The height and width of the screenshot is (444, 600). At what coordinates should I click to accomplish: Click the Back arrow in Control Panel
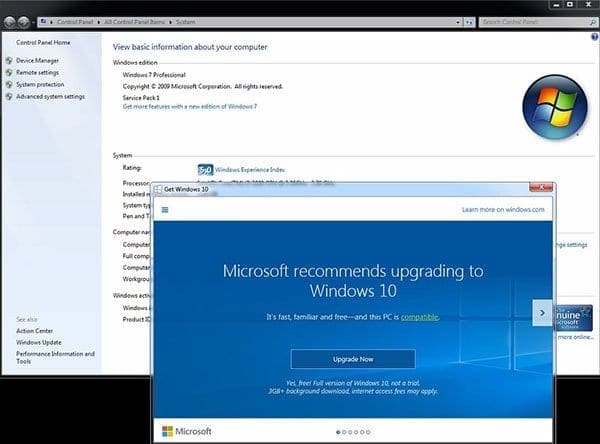(10, 20)
